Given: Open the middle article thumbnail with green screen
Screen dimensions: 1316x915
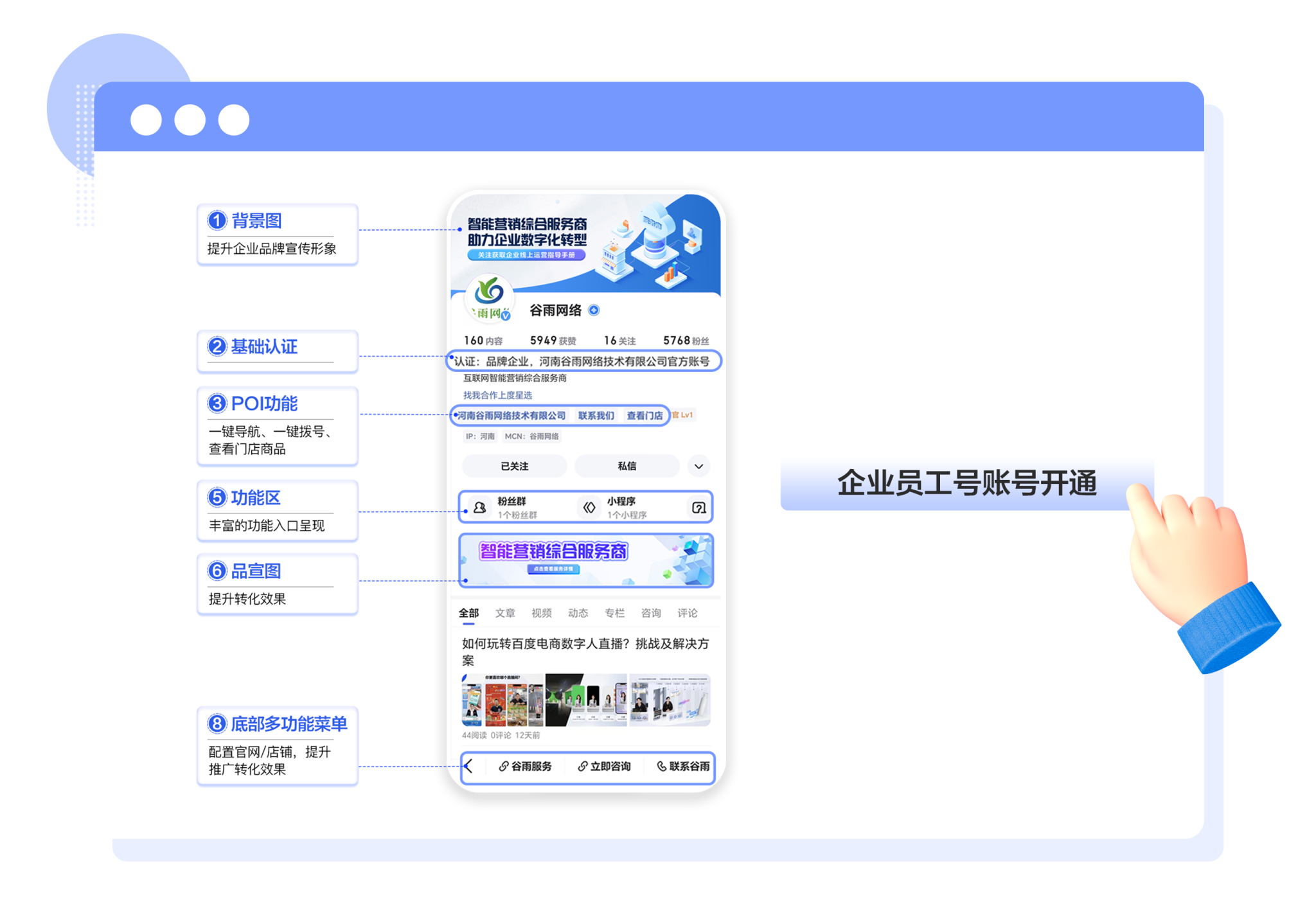Looking at the screenshot, I should 586,700.
